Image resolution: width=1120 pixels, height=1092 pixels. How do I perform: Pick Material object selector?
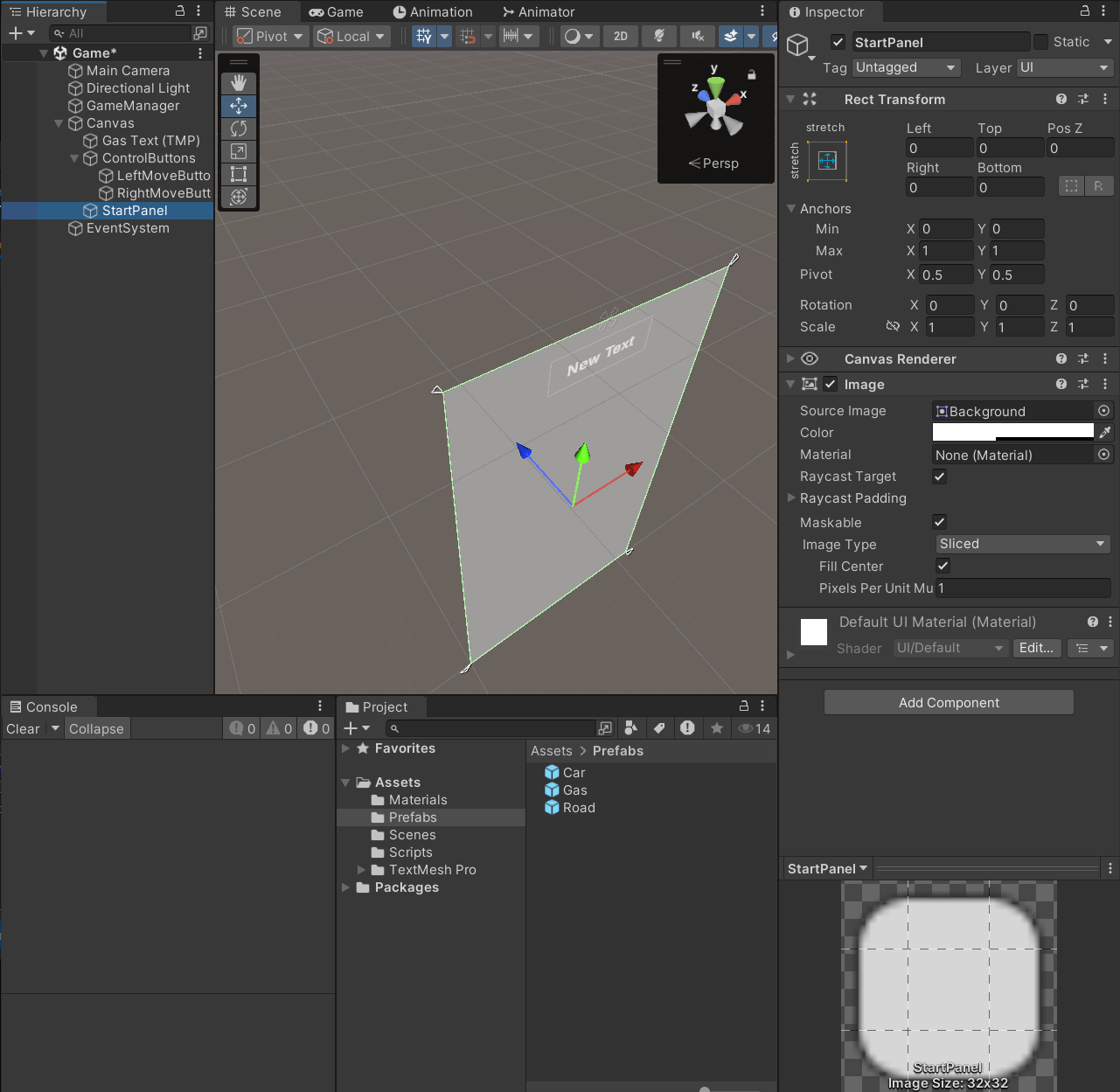pyautogui.click(x=1104, y=455)
